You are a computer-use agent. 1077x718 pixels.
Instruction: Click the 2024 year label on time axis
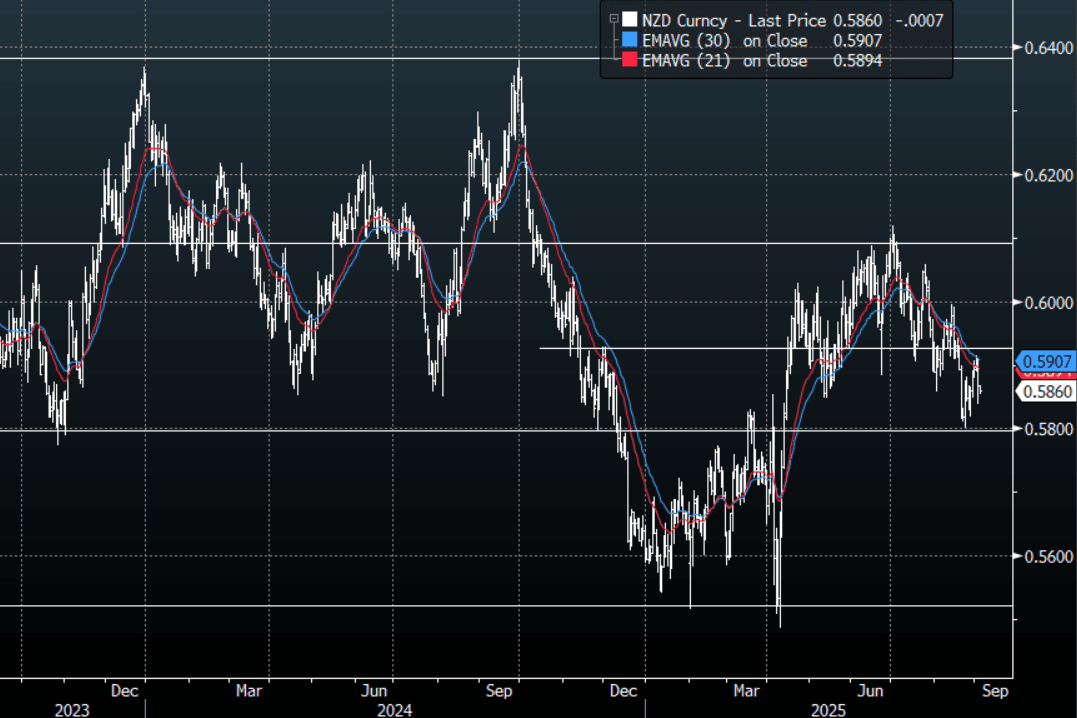[395, 708]
